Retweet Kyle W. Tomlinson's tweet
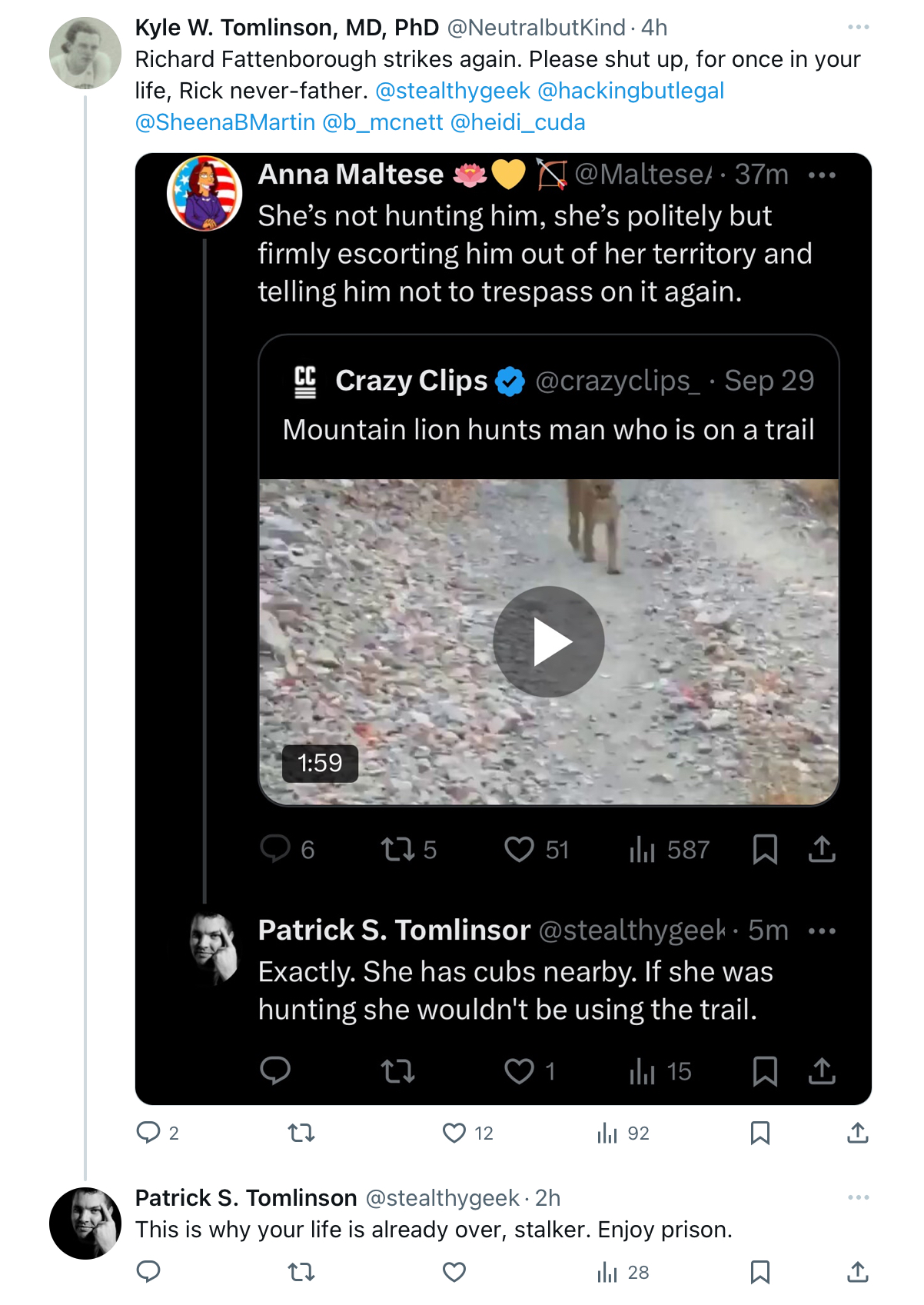The width and height of the screenshot is (924, 1305). pyautogui.click(x=301, y=1132)
